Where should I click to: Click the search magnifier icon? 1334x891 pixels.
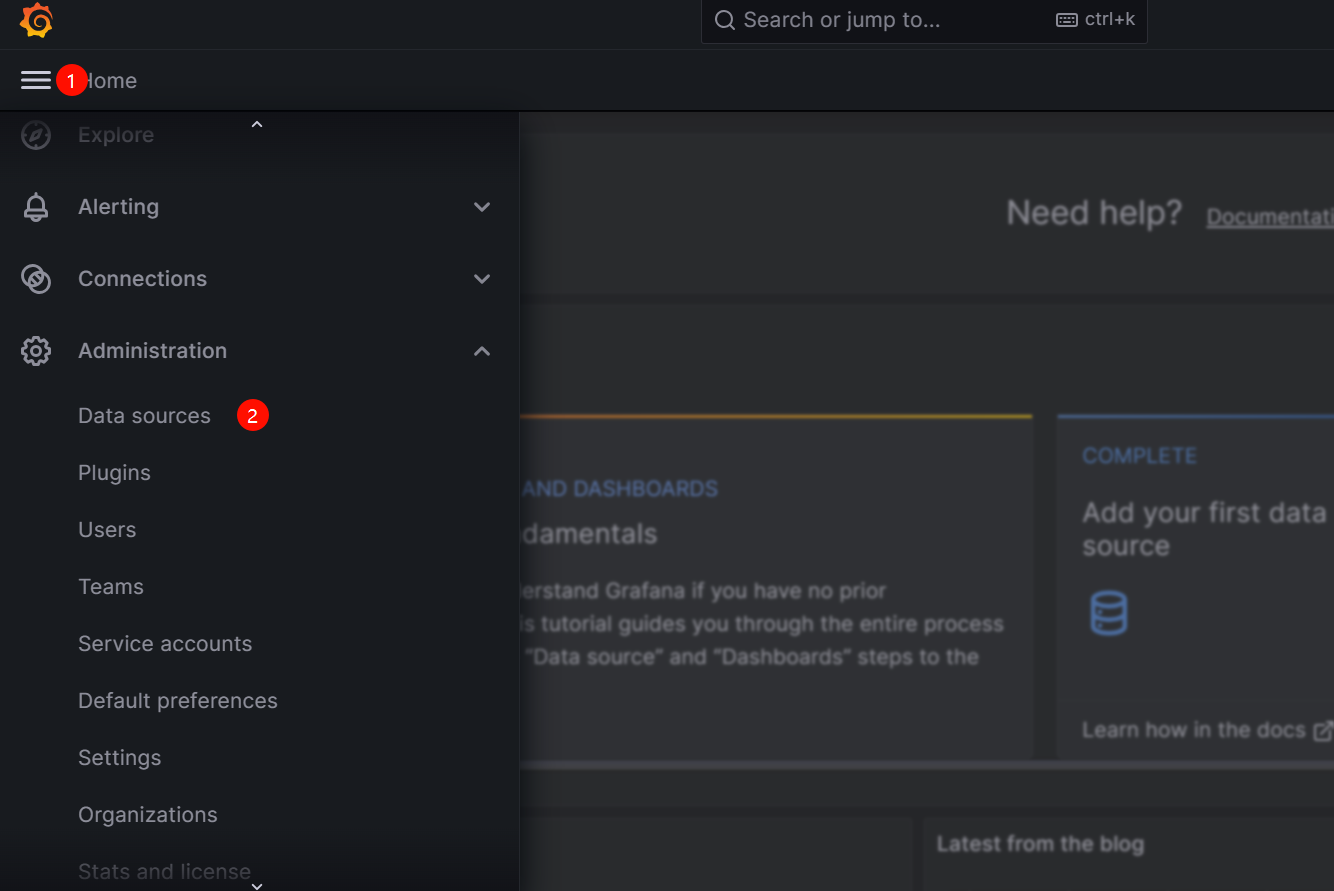(725, 21)
